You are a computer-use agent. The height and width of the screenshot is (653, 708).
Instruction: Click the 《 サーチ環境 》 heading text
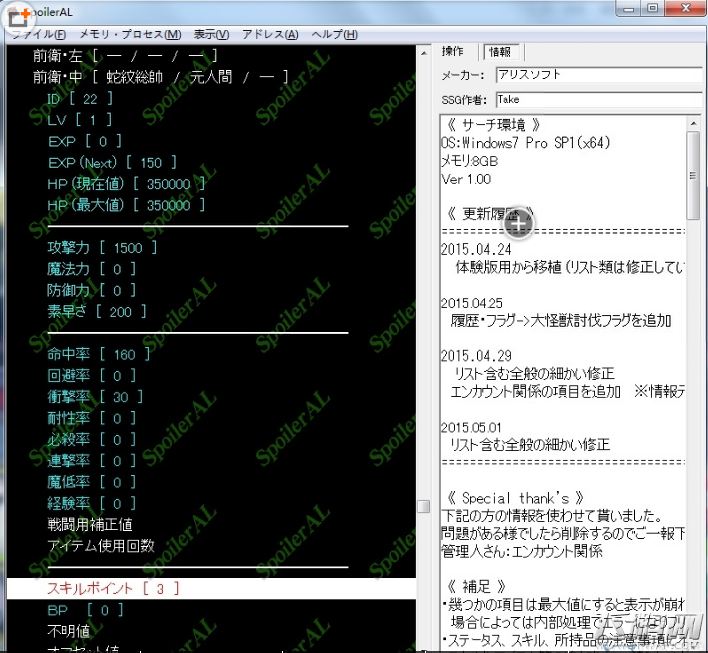[493, 124]
